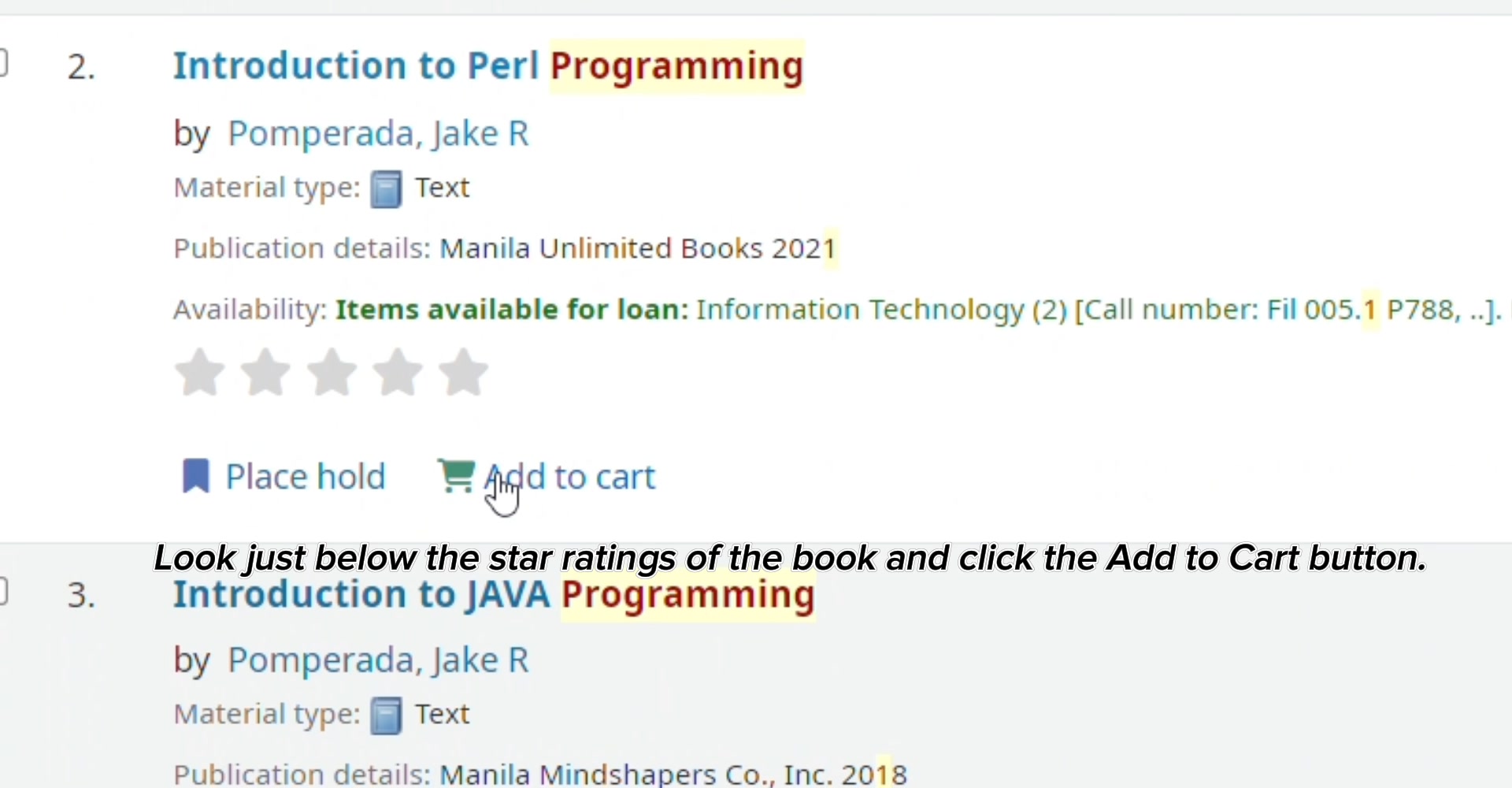Click the blue bookmark Place hold icon
1512x788 pixels.
[196, 476]
